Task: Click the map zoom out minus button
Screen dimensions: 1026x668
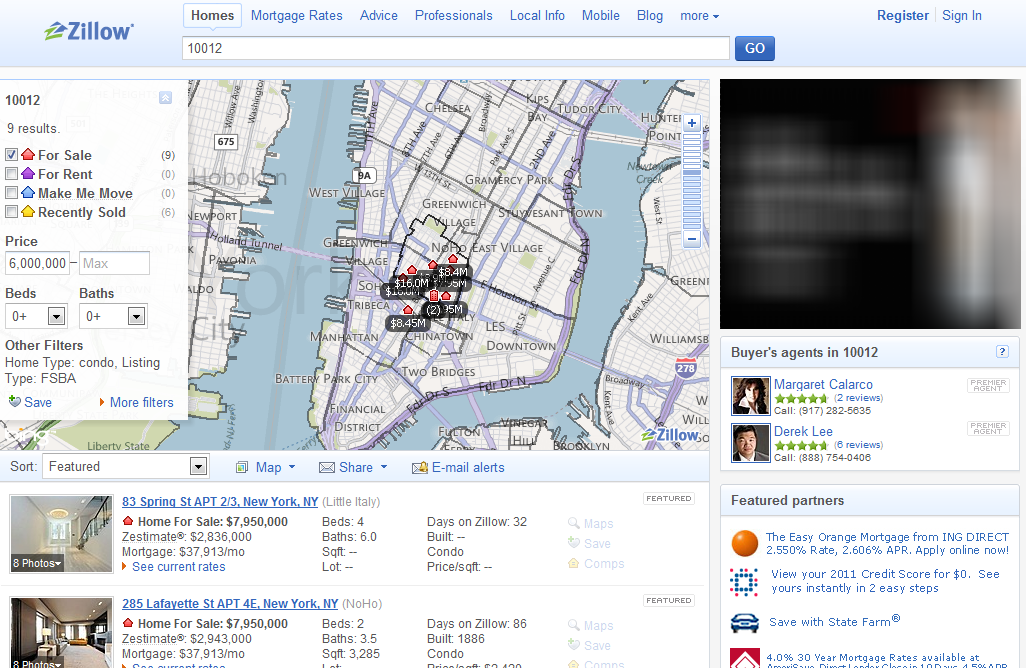Action: click(x=691, y=239)
